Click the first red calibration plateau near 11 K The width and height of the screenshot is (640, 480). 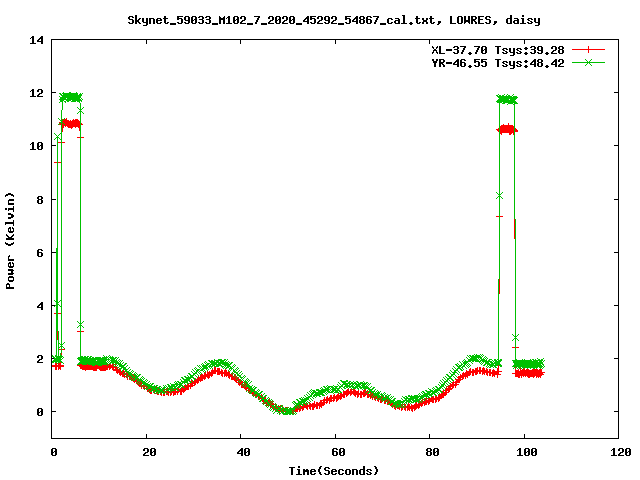tap(71, 124)
